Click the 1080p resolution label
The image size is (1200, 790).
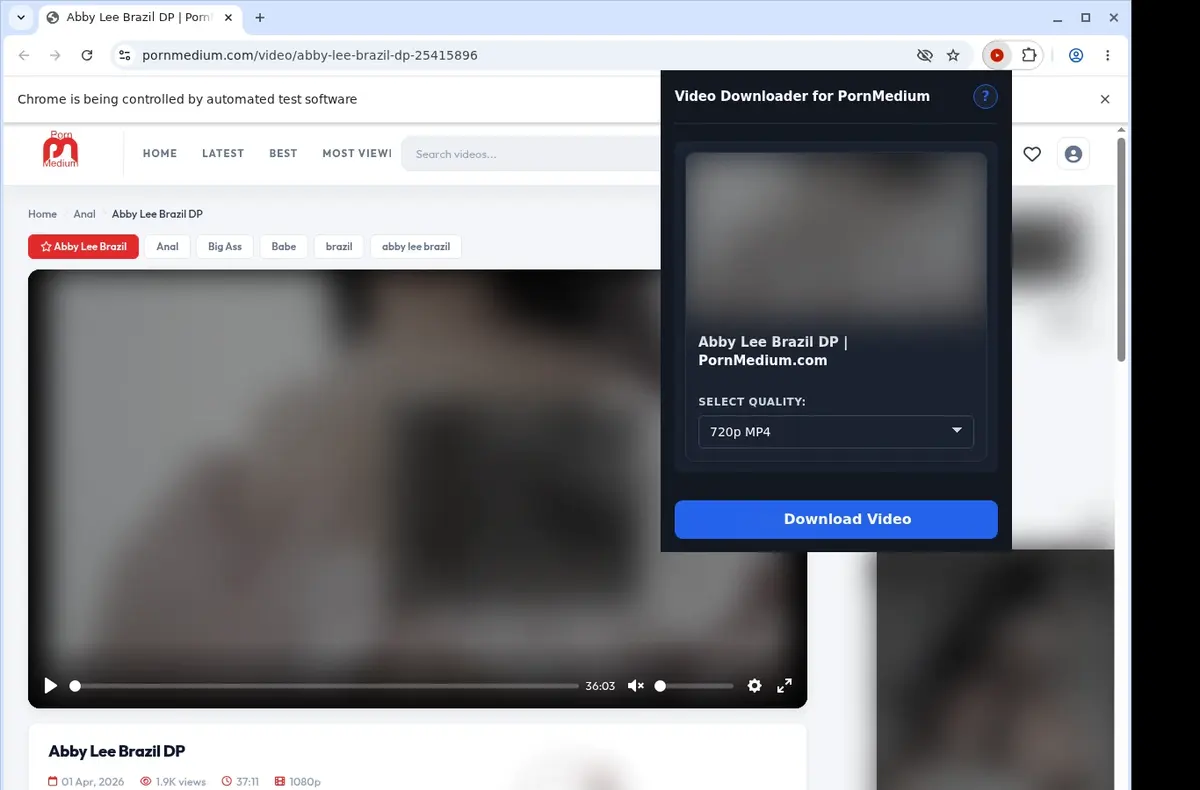305,782
